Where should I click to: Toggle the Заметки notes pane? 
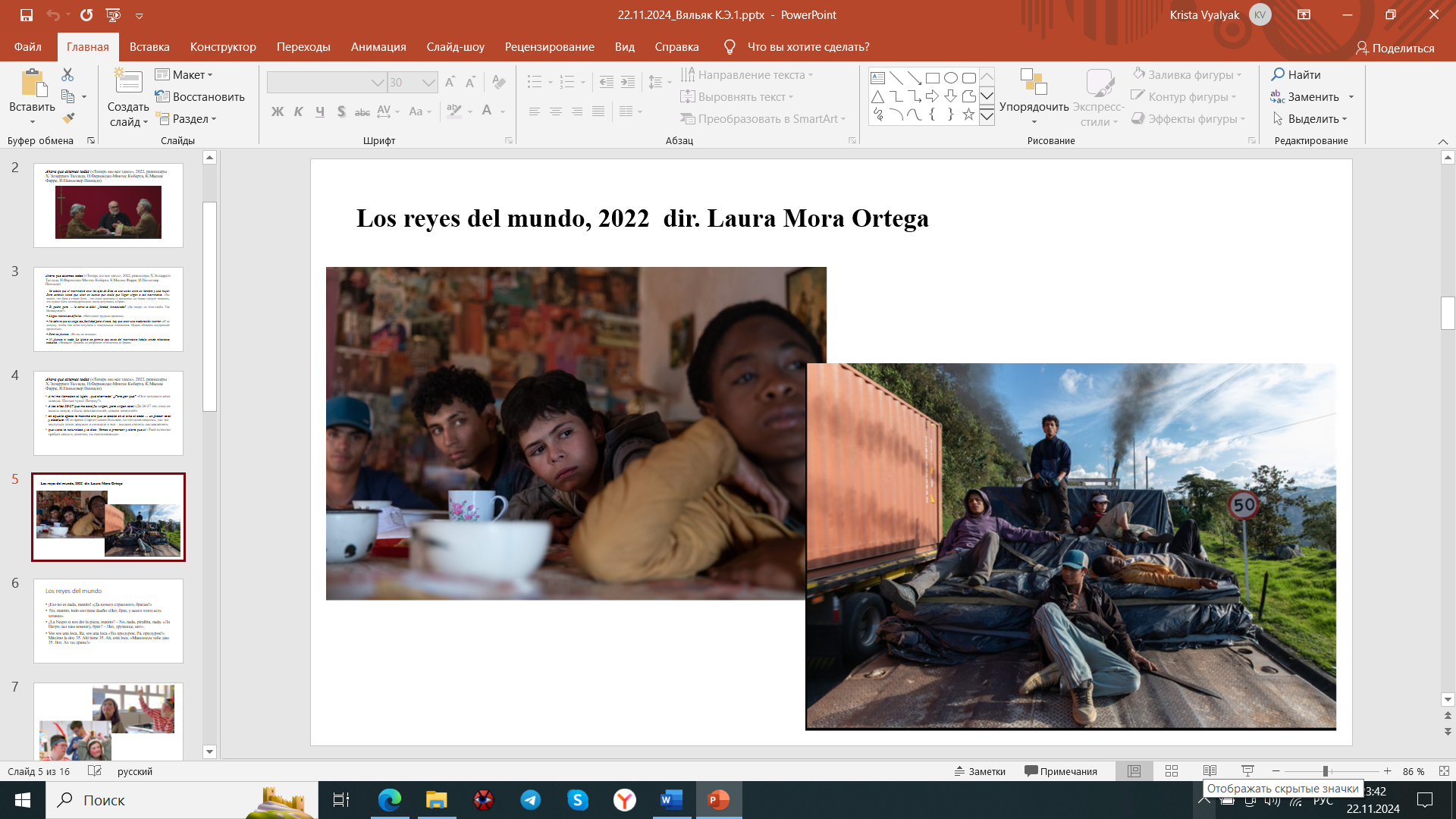pyautogui.click(x=979, y=771)
